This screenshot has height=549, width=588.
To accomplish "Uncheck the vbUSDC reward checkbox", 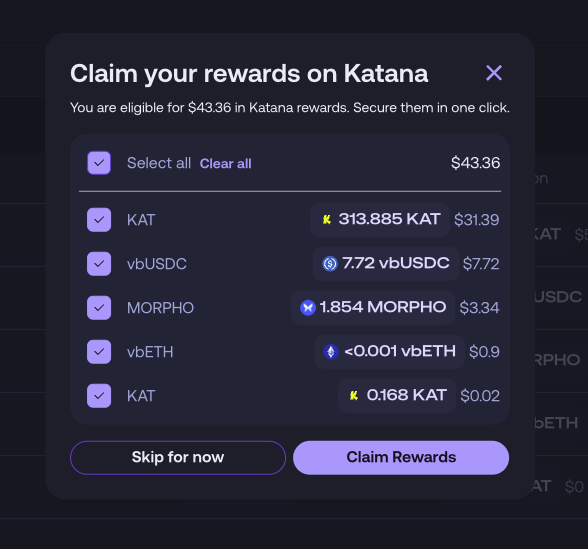I will pos(99,264).
